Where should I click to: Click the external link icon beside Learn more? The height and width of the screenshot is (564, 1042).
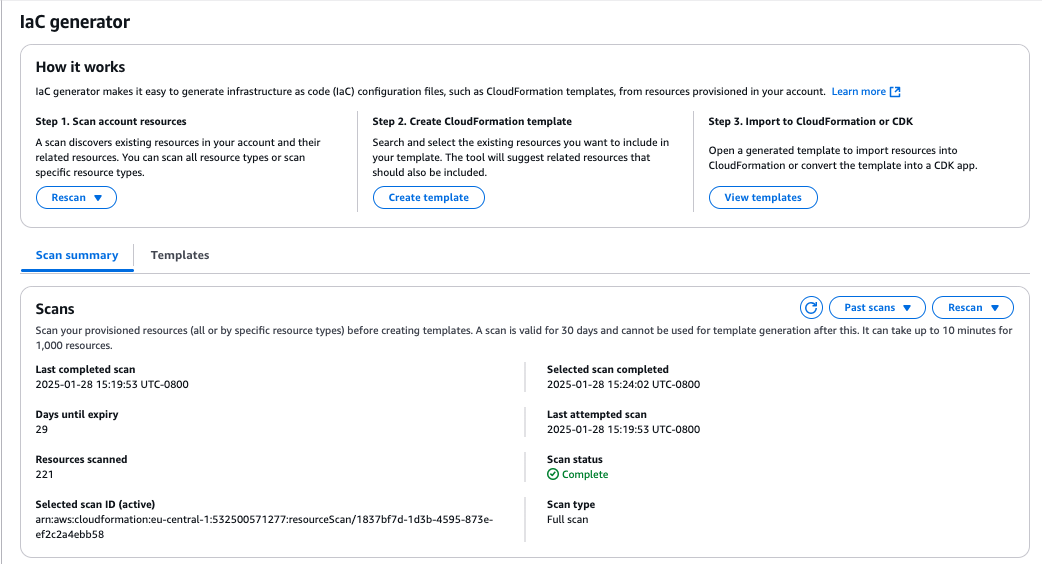click(x=895, y=92)
